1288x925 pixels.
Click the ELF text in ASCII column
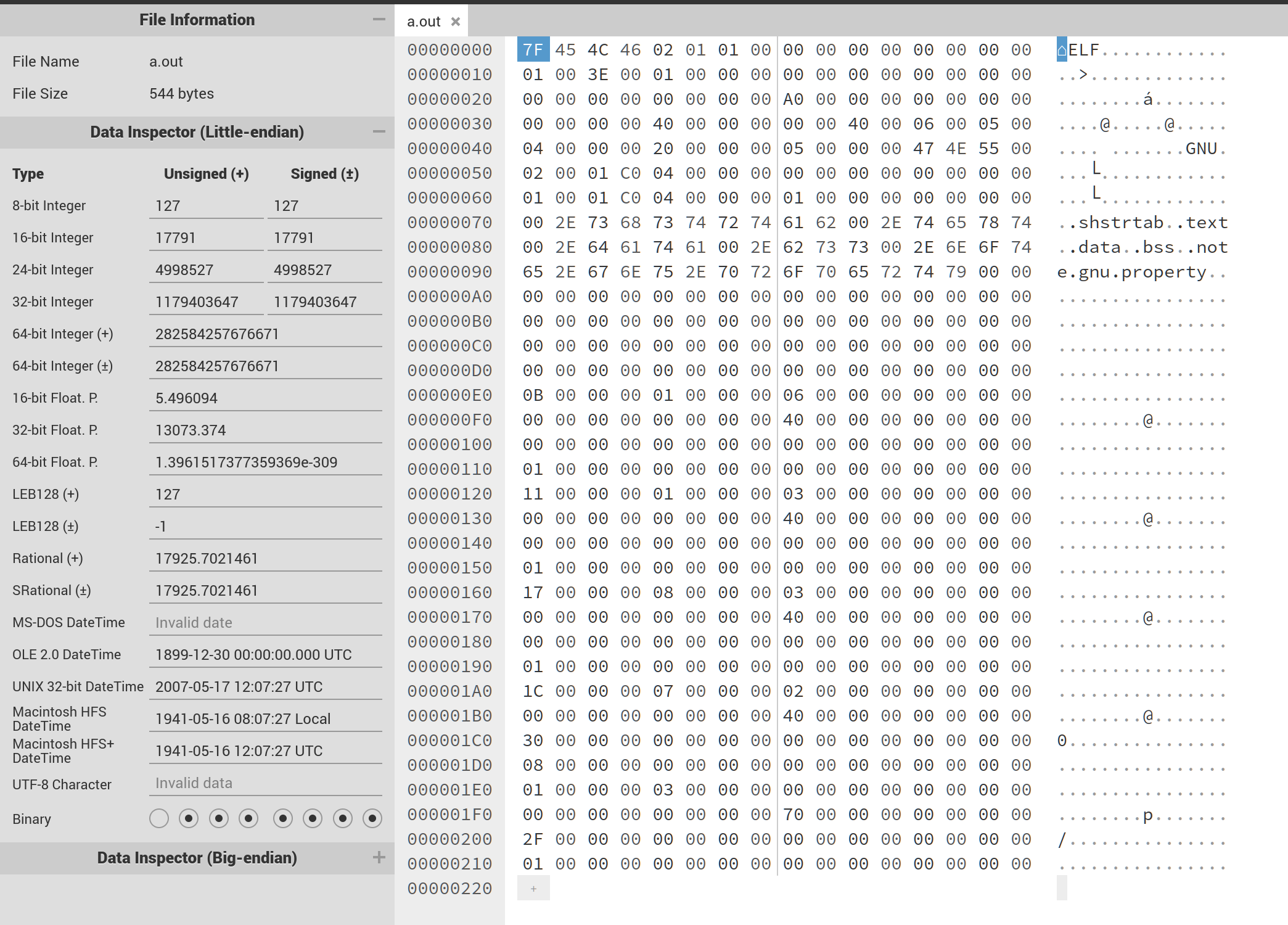point(1083,49)
